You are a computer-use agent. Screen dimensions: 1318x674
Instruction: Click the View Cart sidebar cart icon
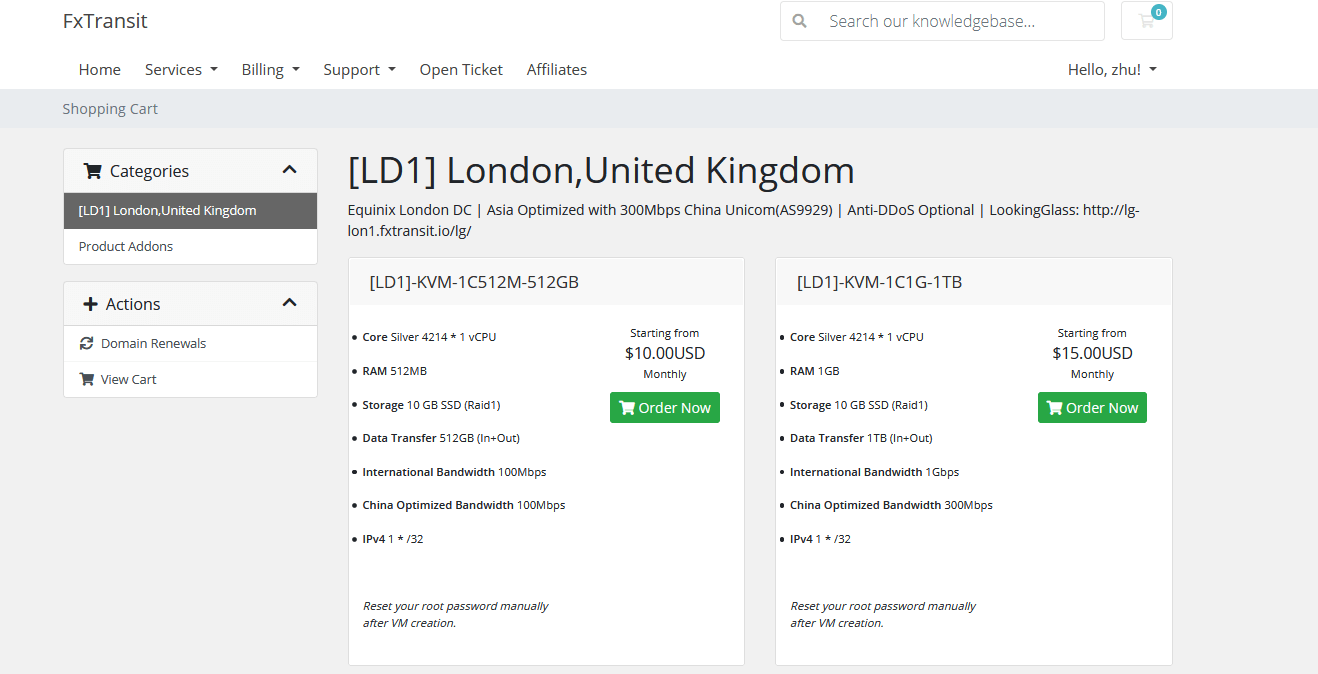click(87, 379)
